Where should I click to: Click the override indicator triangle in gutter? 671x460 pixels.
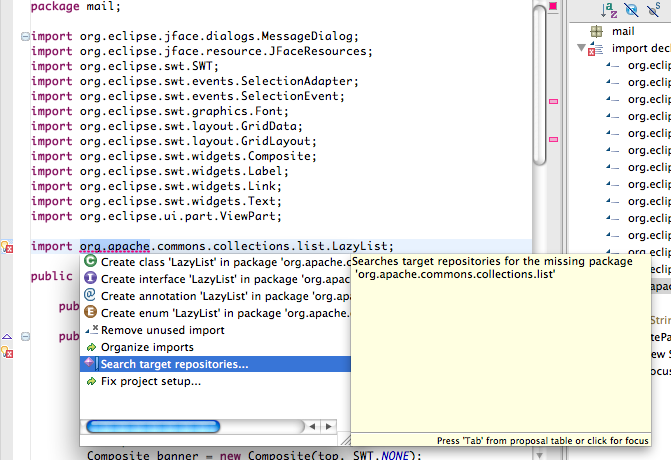[7, 337]
